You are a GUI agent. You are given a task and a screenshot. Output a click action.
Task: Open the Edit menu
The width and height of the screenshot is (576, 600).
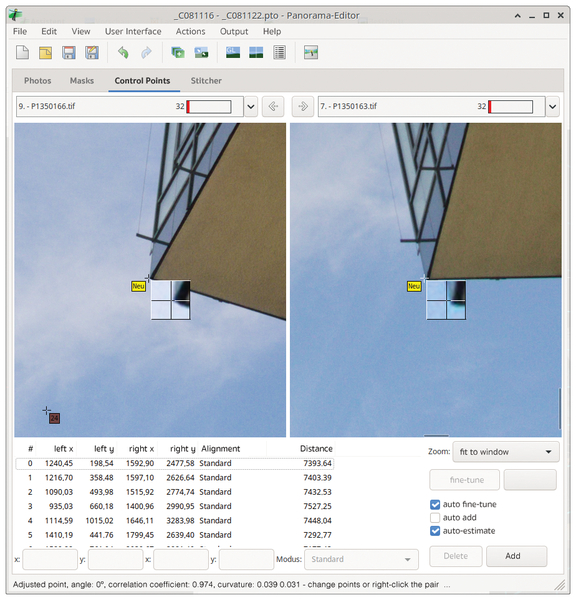point(49,31)
